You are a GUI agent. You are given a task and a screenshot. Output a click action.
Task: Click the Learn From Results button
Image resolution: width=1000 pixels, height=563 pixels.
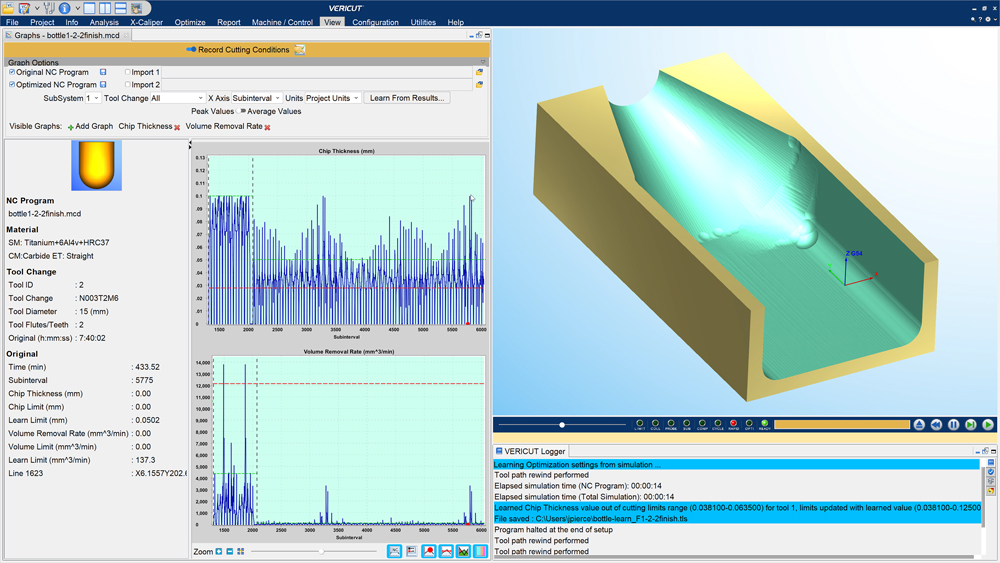tap(407, 98)
